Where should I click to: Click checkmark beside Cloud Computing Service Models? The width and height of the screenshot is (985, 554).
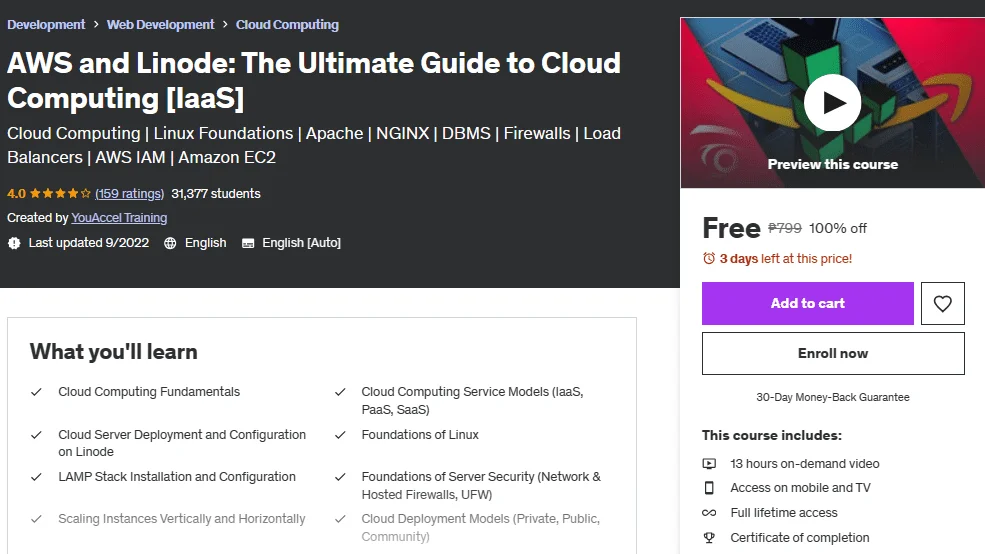[x=340, y=392]
